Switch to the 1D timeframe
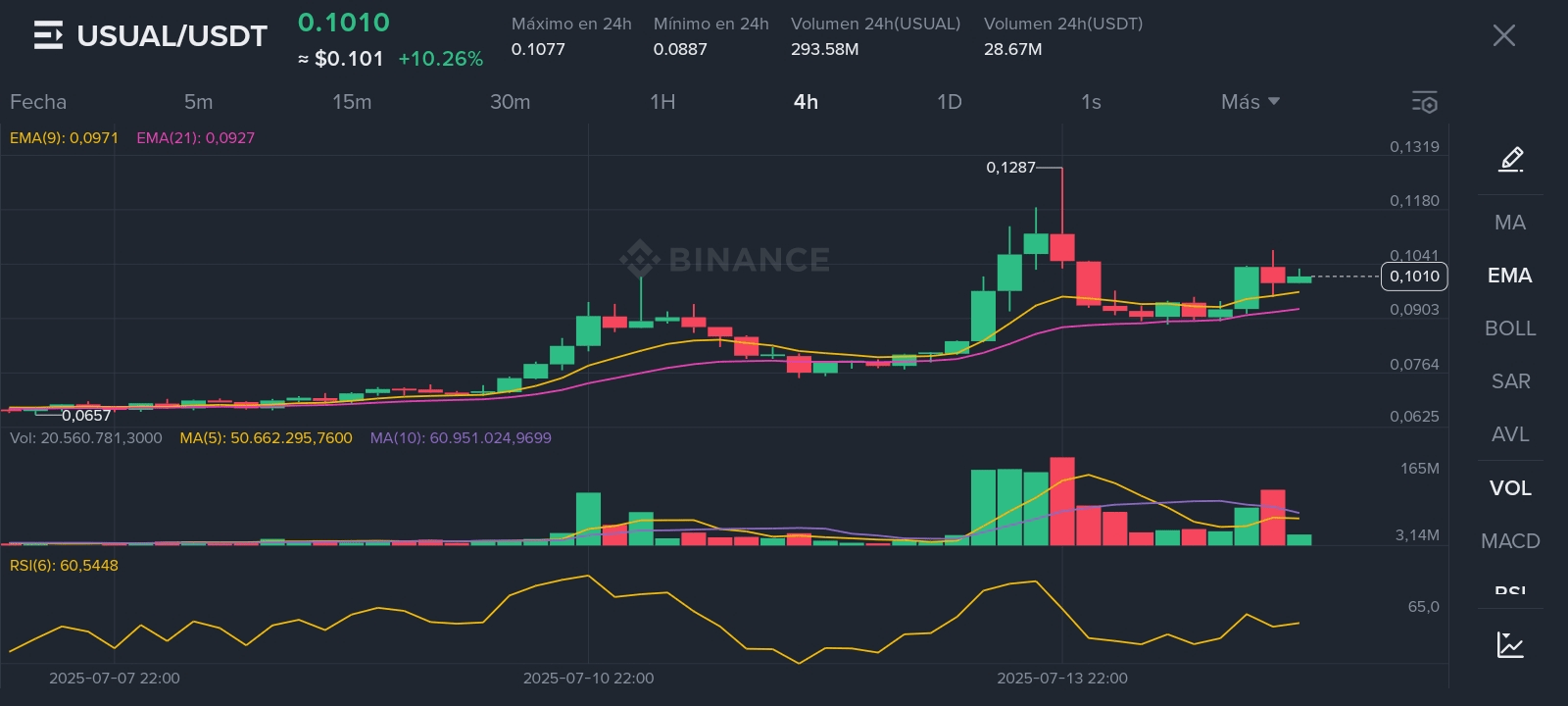 pyautogui.click(x=949, y=102)
